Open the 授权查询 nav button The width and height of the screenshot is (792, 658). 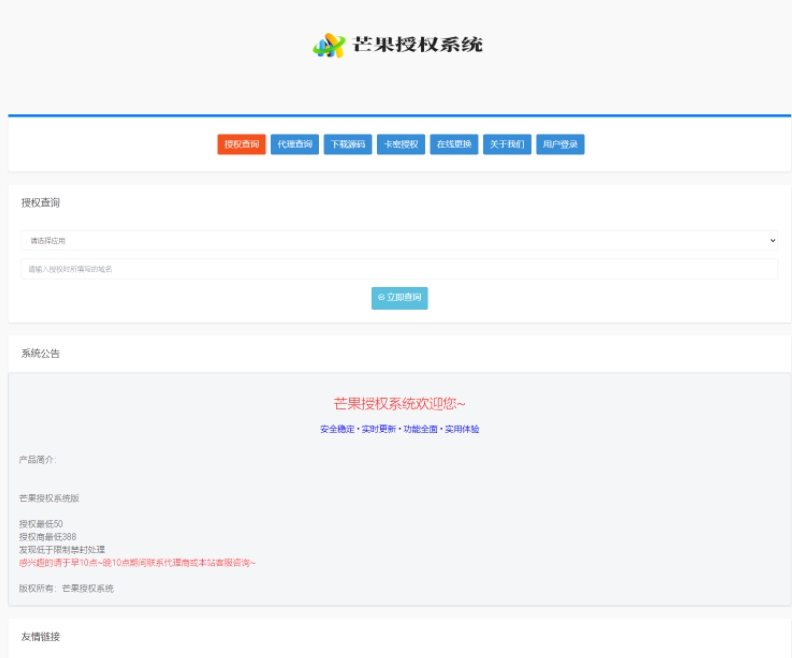pos(241,144)
